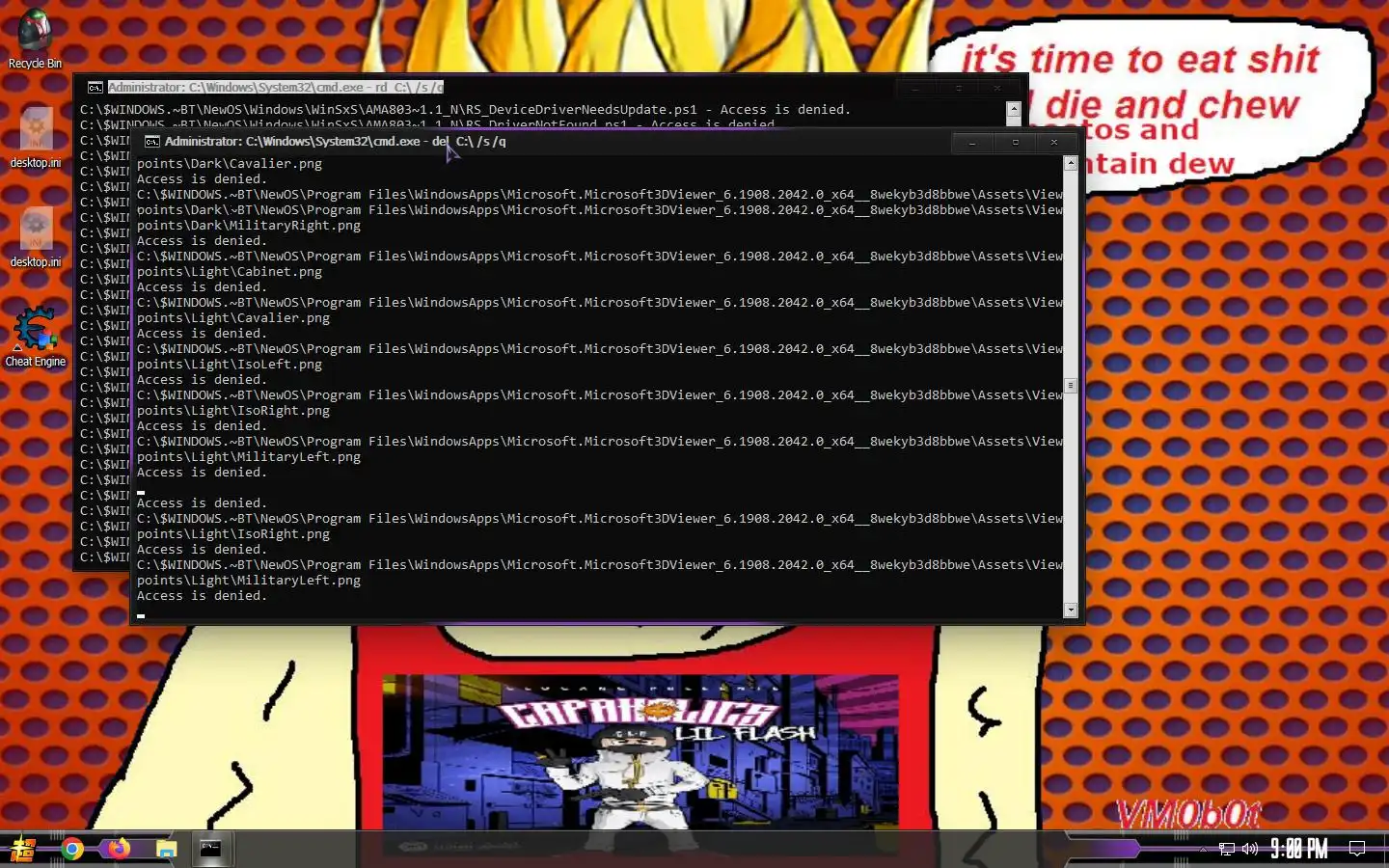Click 'points\Light\Cabinet.png' output line
Image resolution: width=1389 pixels, height=868 pixels.
point(230,272)
